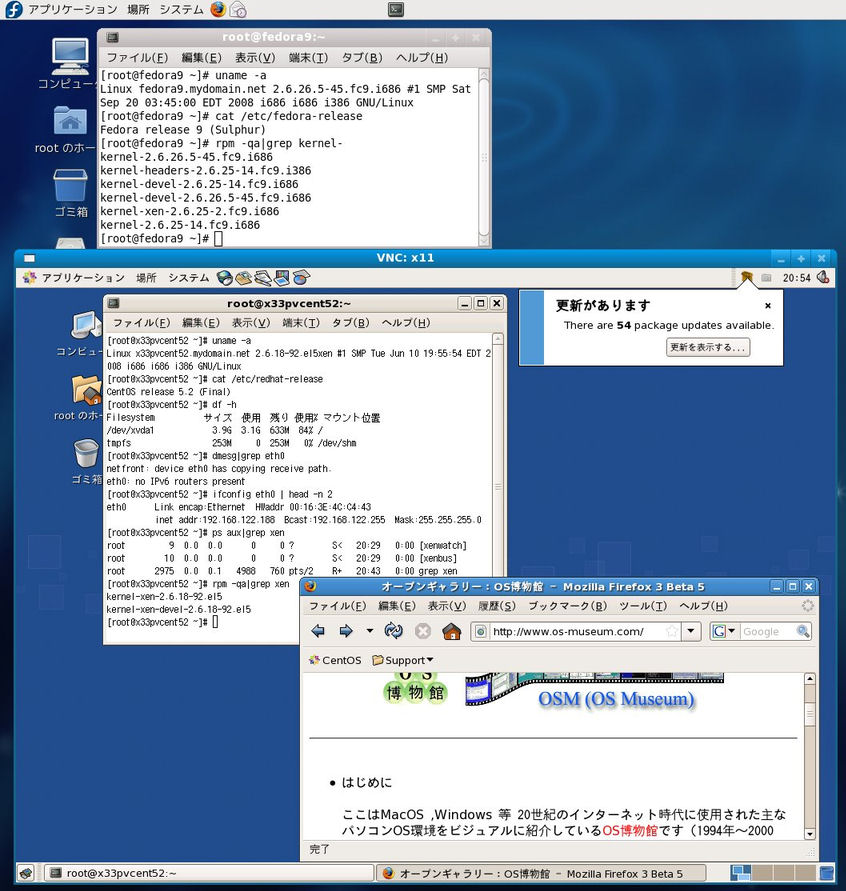Click the site identity icon in the address bar
Viewport: 846px width, 891px height.
point(481,631)
